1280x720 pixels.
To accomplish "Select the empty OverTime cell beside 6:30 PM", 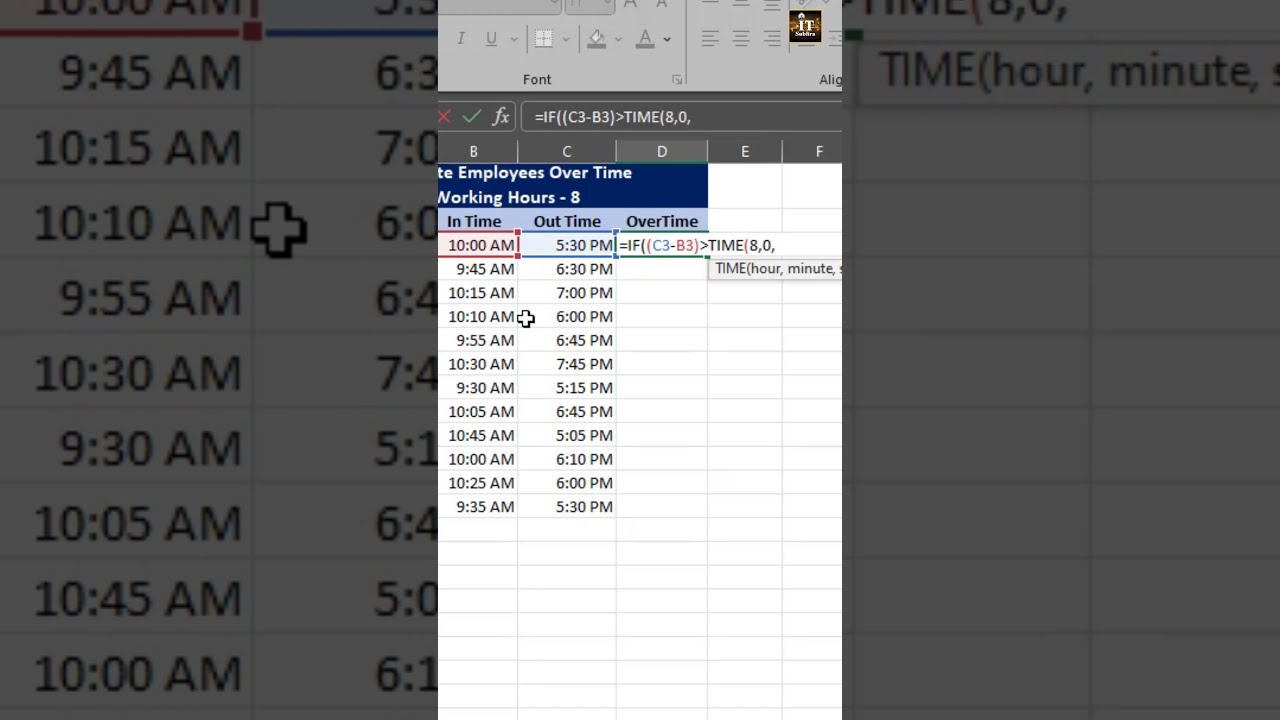I will (x=662, y=269).
